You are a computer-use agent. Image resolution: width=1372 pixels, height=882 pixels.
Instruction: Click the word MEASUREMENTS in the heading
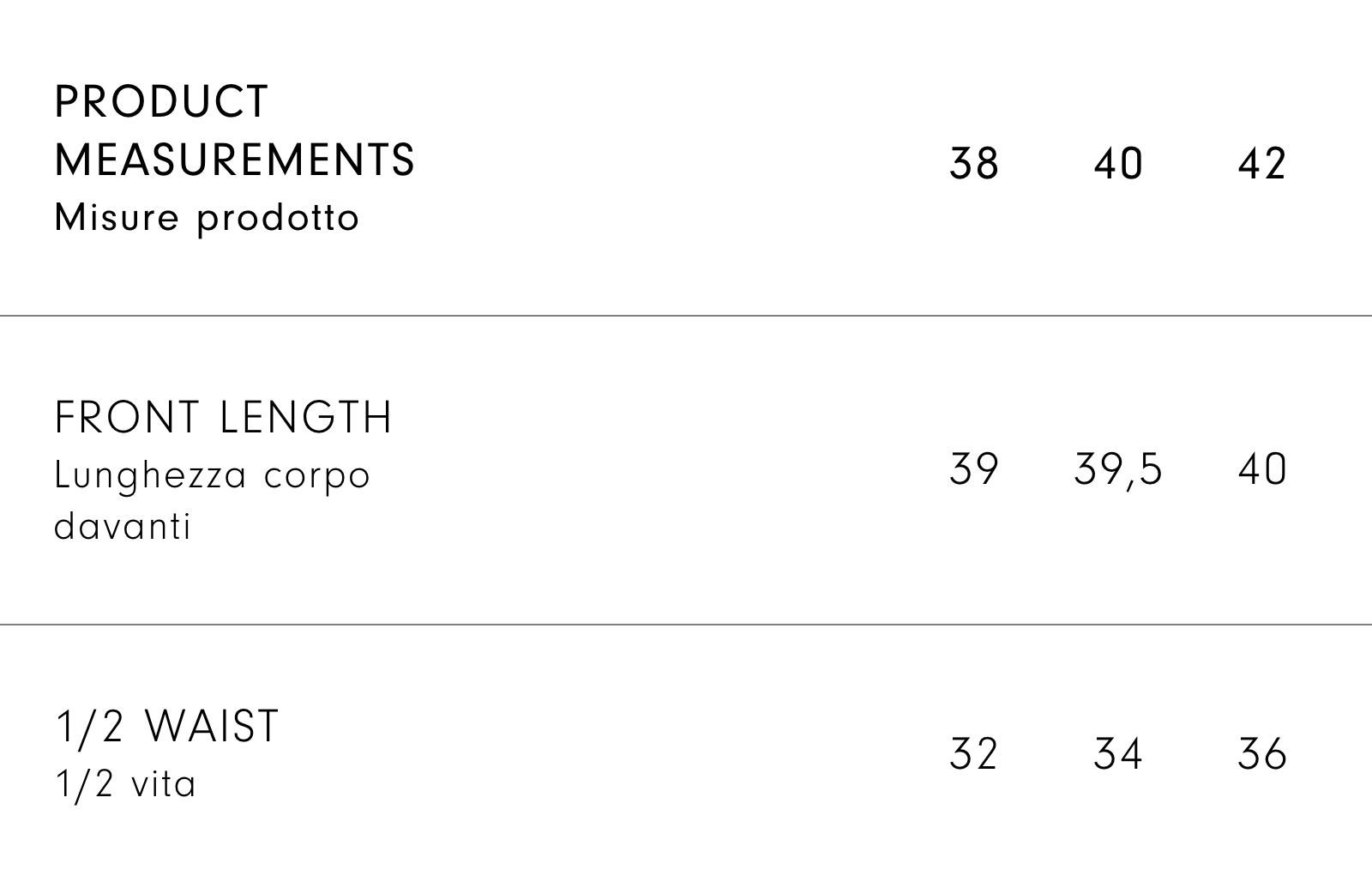(x=235, y=160)
